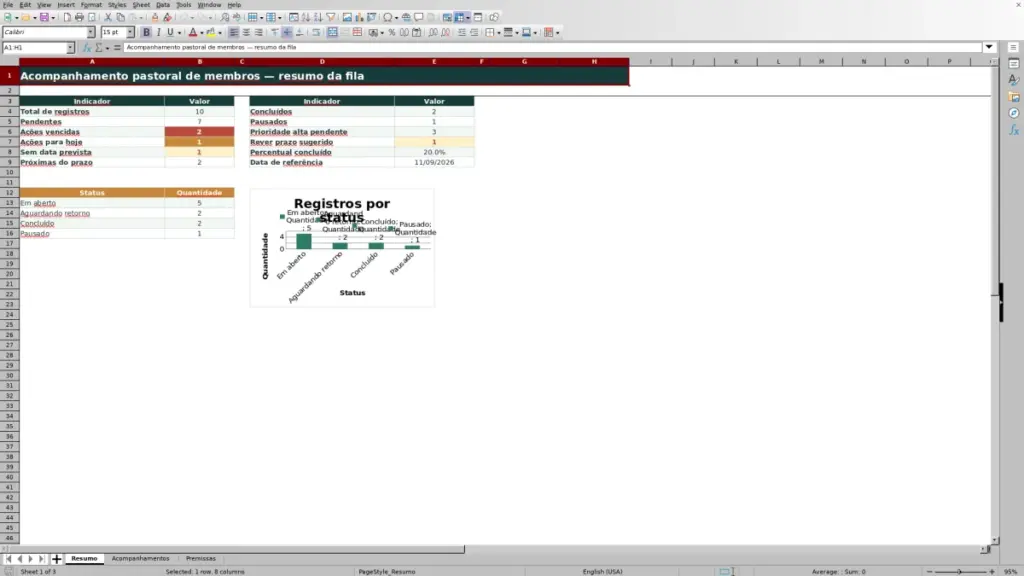Print the spreadsheet using the printer icon
1024x576 pixels.
click(x=79, y=18)
